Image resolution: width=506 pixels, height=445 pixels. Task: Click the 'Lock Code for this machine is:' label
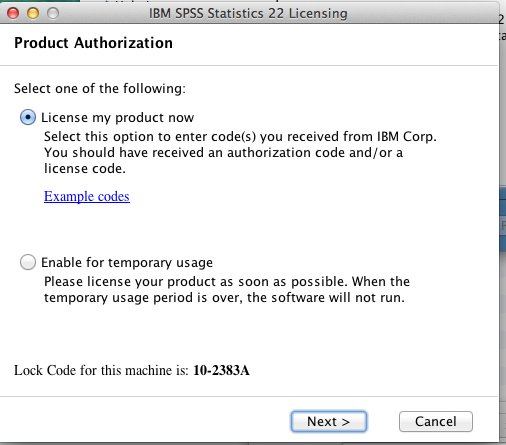[101, 370]
